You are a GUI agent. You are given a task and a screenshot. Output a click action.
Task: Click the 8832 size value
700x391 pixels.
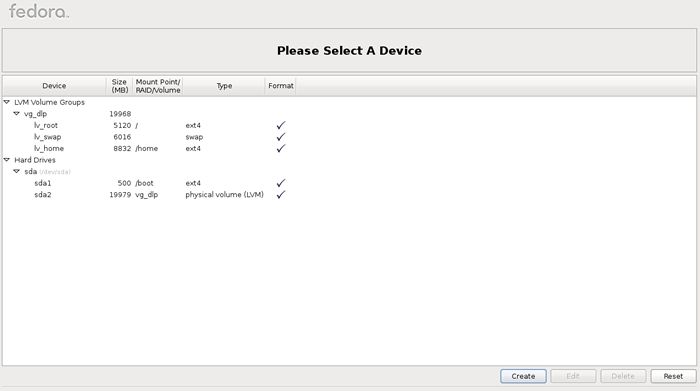coord(122,148)
